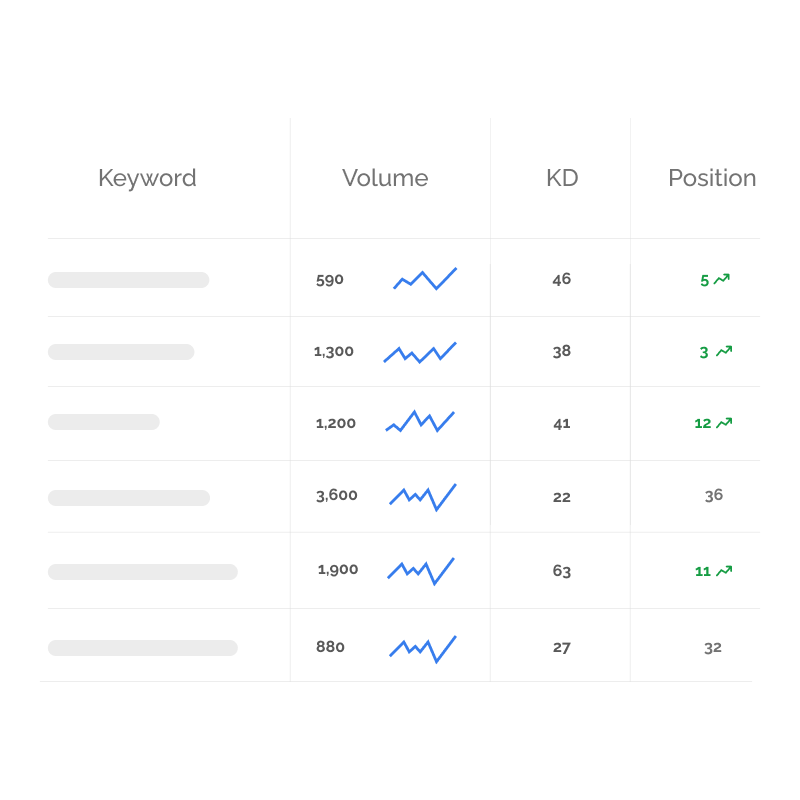This screenshot has width=800, height=800.
Task: Click the KD value 63
Action: (x=562, y=571)
